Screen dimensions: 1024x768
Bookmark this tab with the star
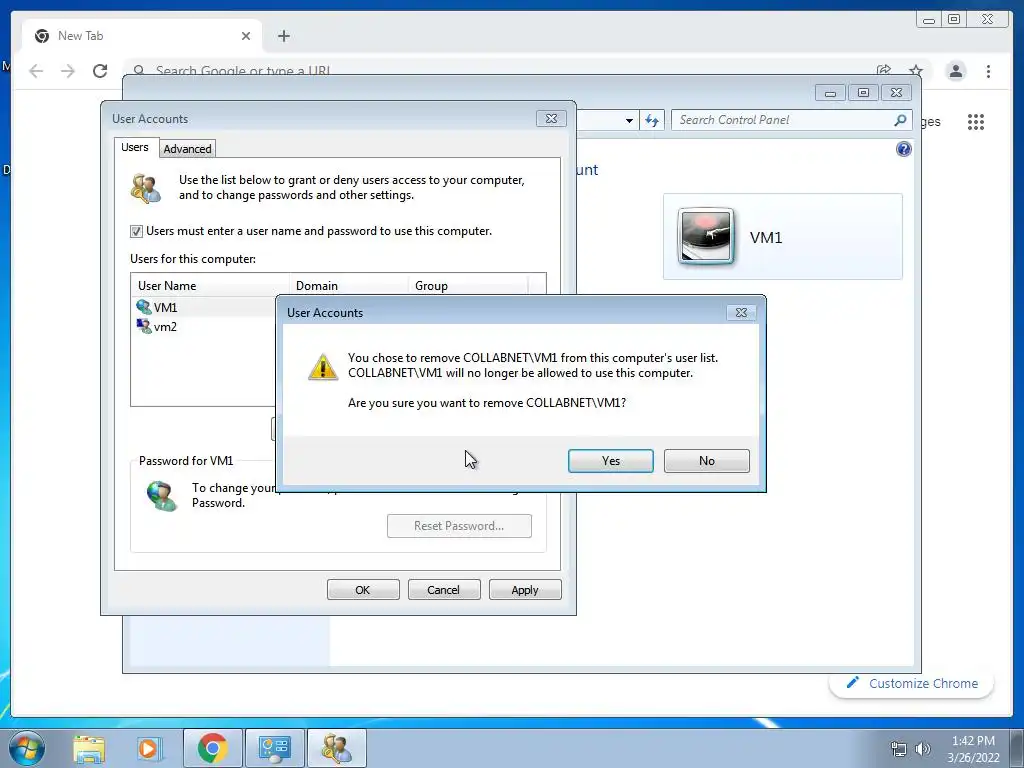tap(916, 70)
